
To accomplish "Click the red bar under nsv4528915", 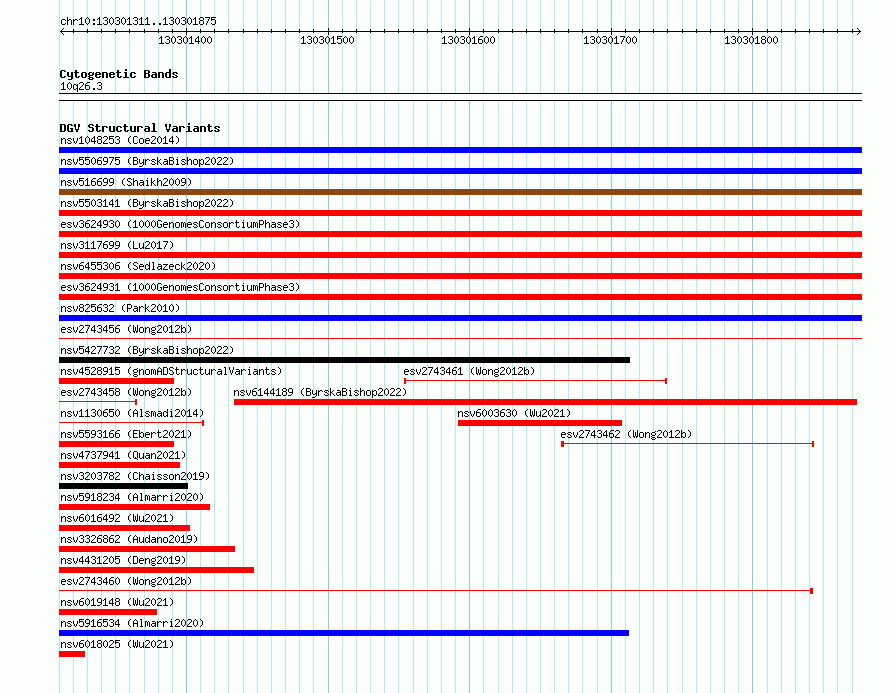I will [x=116, y=381].
